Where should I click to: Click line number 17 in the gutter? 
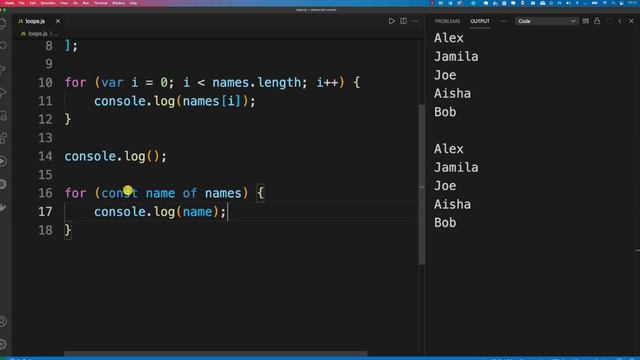pos(45,212)
